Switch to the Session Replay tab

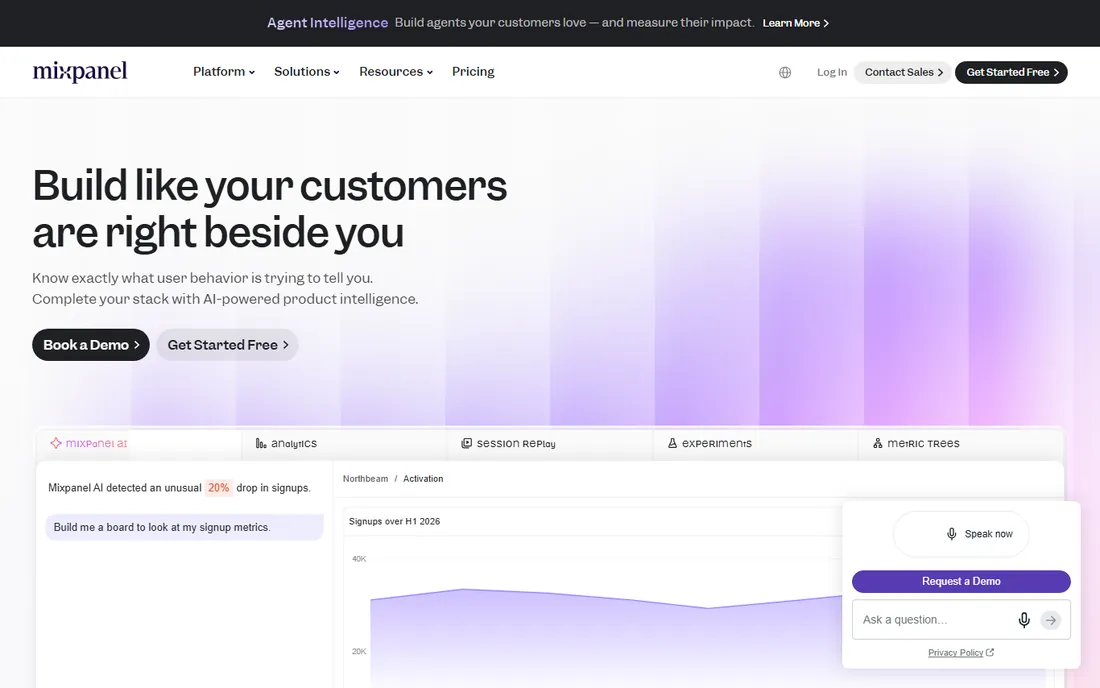(x=550, y=443)
